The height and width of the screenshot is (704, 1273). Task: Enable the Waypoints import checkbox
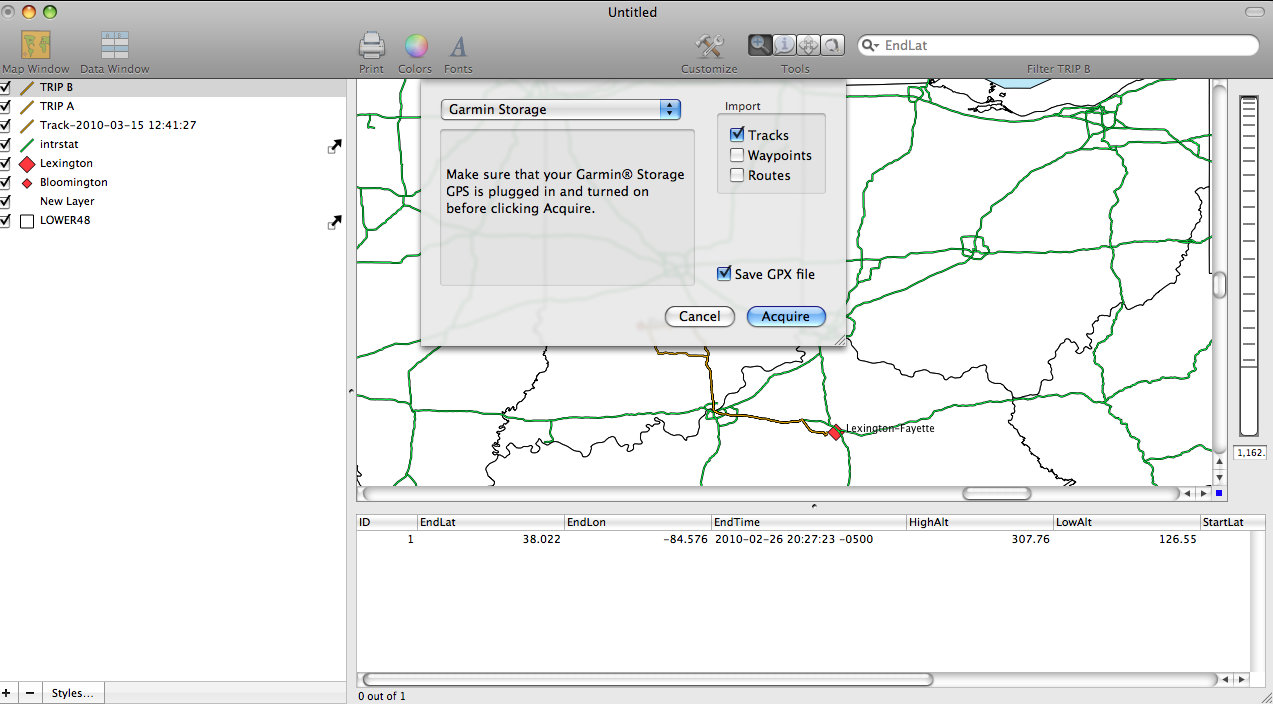(x=737, y=155)
